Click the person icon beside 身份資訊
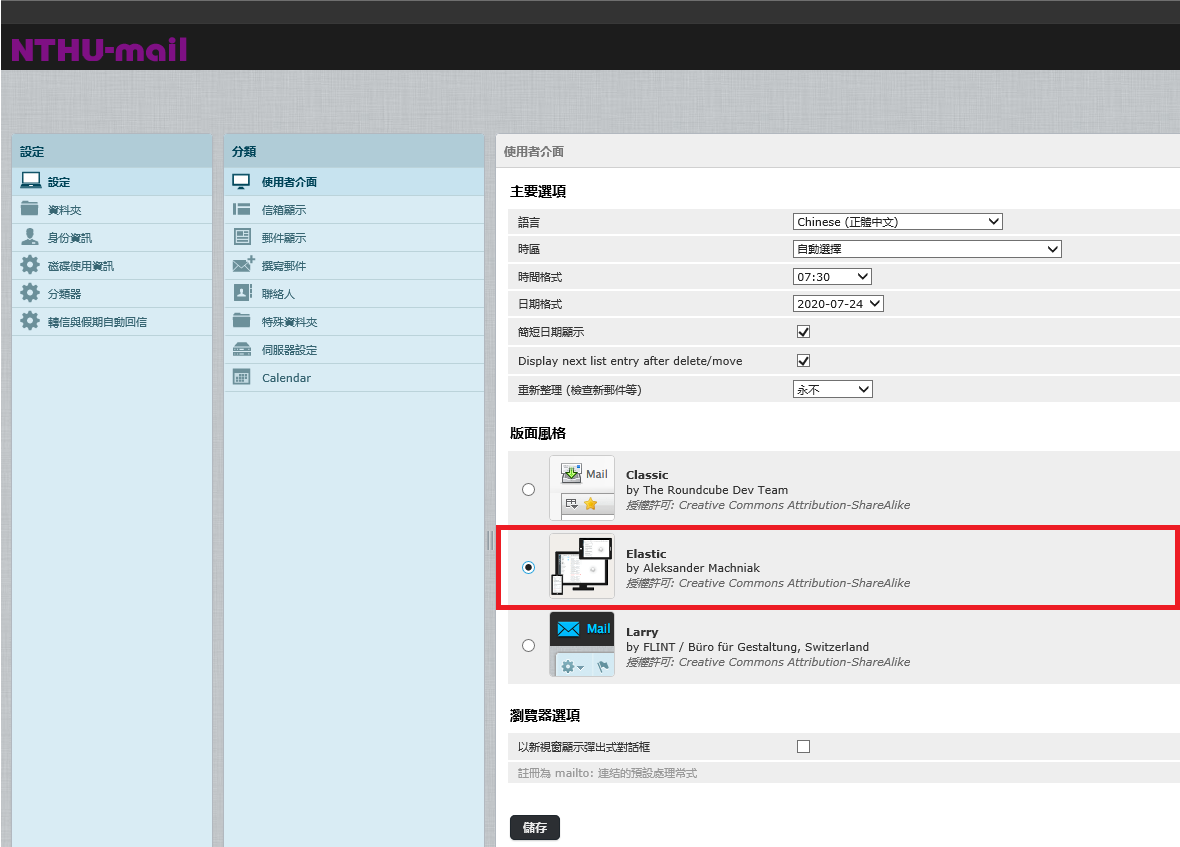 pyautogui.click(x=30, y=237)
